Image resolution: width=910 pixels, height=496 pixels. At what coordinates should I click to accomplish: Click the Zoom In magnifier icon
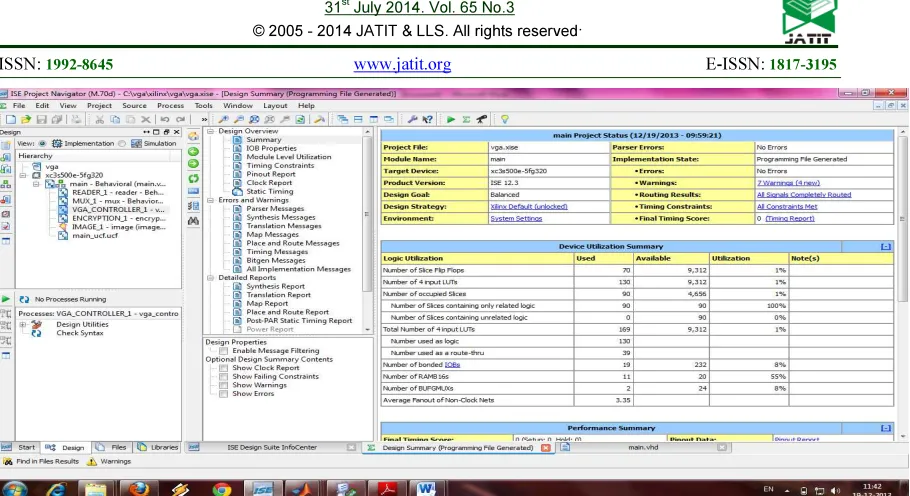pos(223,120)
